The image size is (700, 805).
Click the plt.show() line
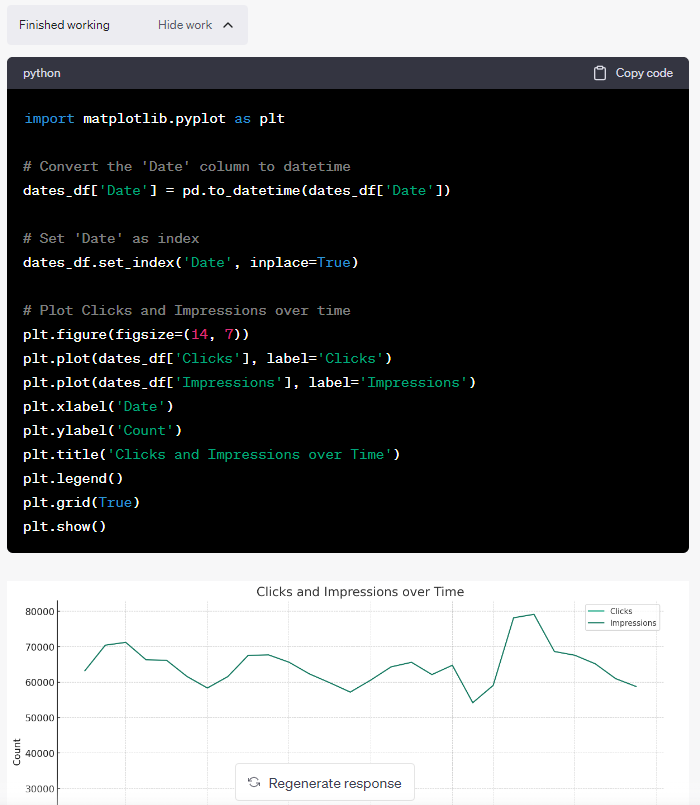65,526
